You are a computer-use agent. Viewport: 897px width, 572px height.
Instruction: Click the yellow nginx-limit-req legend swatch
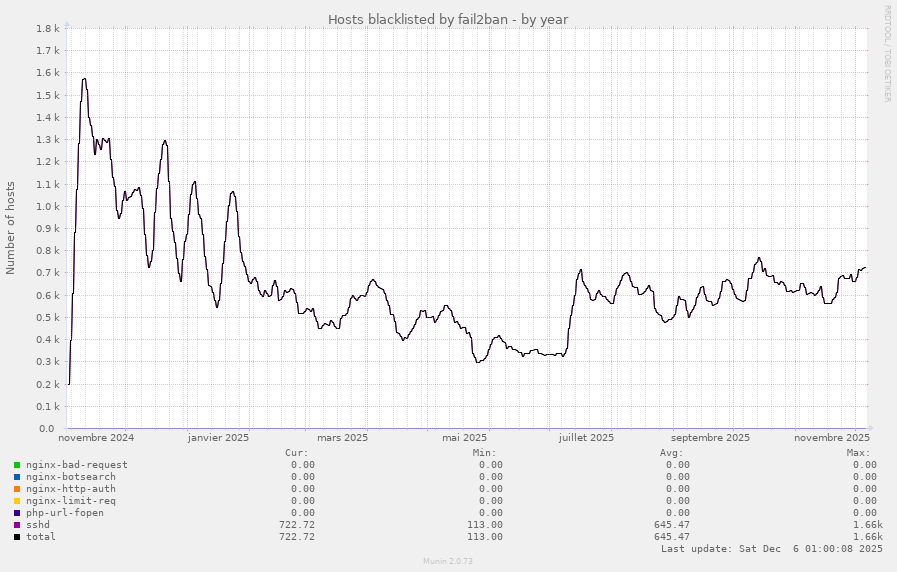tap(17, 501)
